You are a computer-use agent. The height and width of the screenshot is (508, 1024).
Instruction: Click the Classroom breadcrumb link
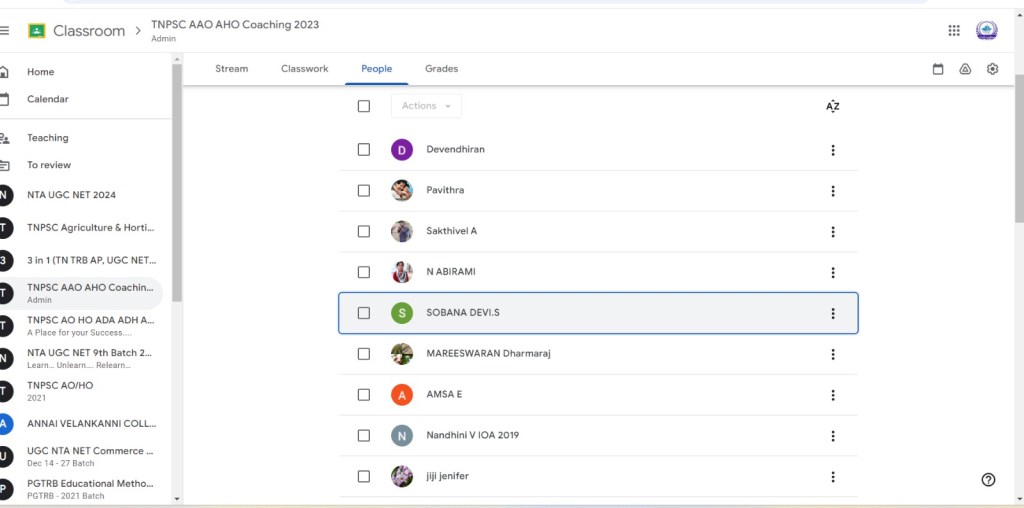pos(88,31)
